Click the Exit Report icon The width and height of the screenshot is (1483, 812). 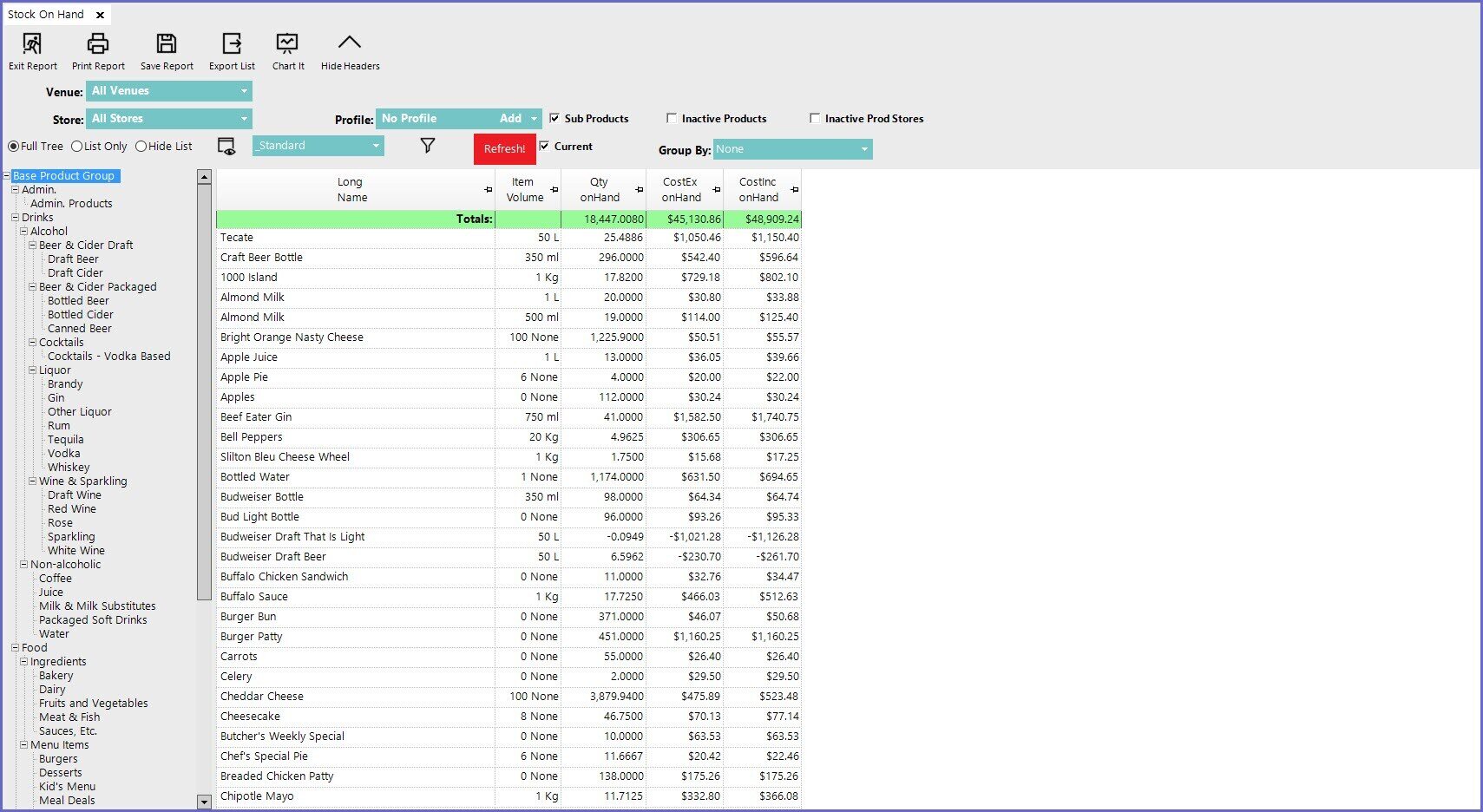point(32,44)
